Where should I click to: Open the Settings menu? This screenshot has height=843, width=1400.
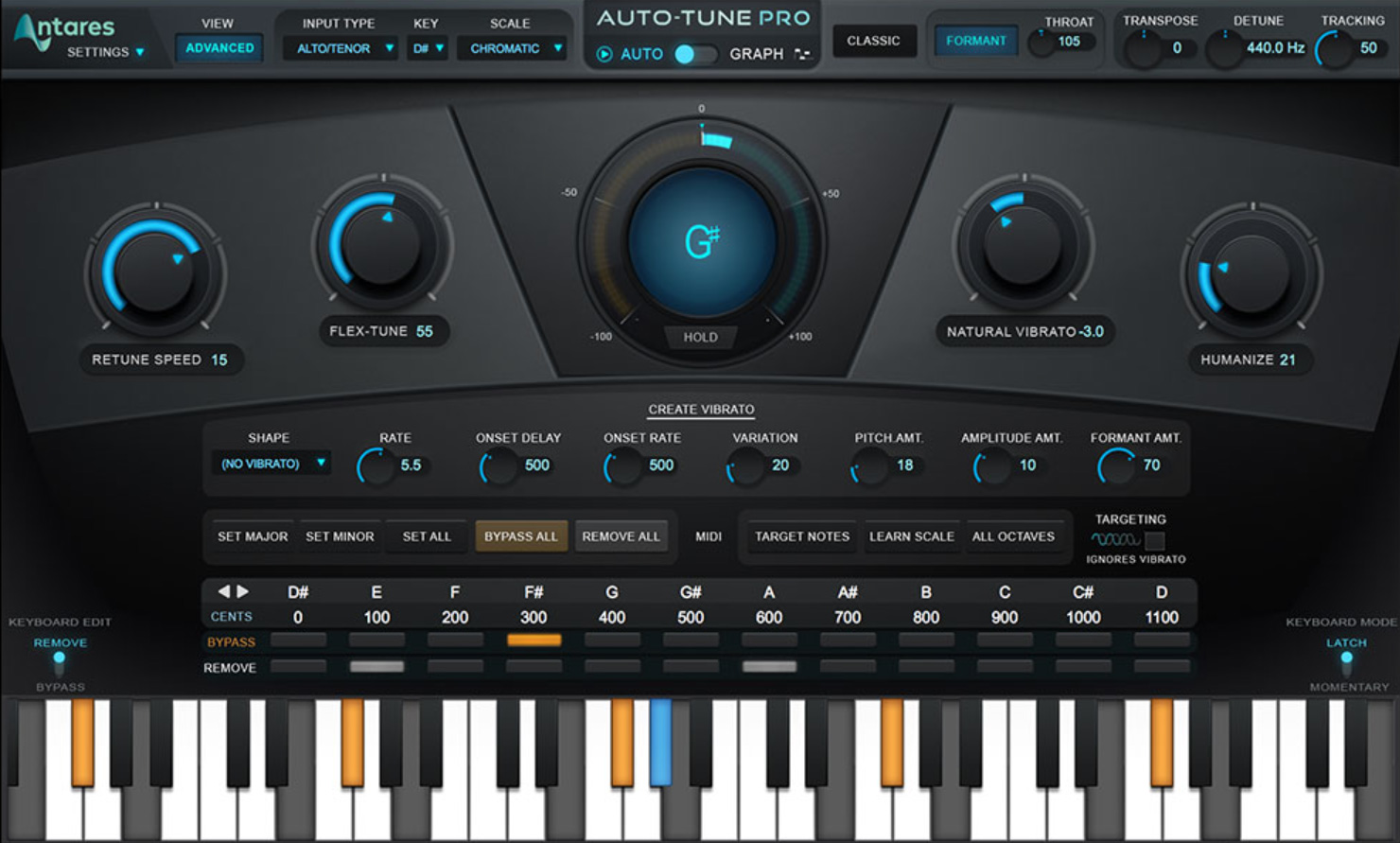105,52
